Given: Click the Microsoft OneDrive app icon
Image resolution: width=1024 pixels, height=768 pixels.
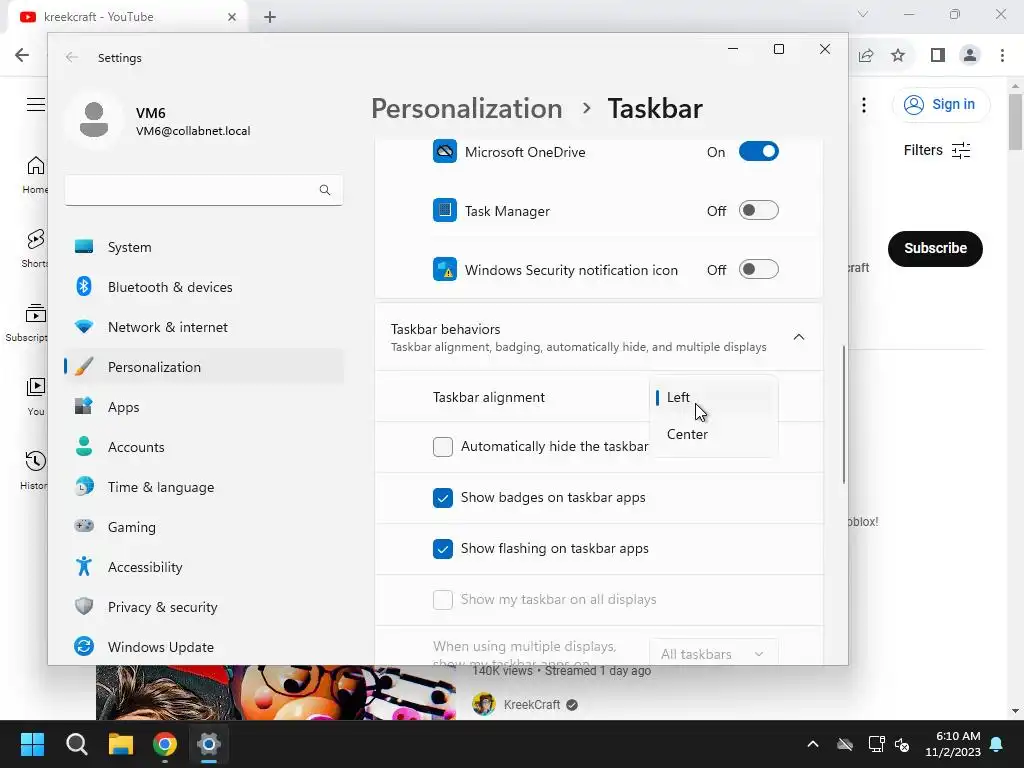Looking at the screenshot, I should [x=445, y=152].
